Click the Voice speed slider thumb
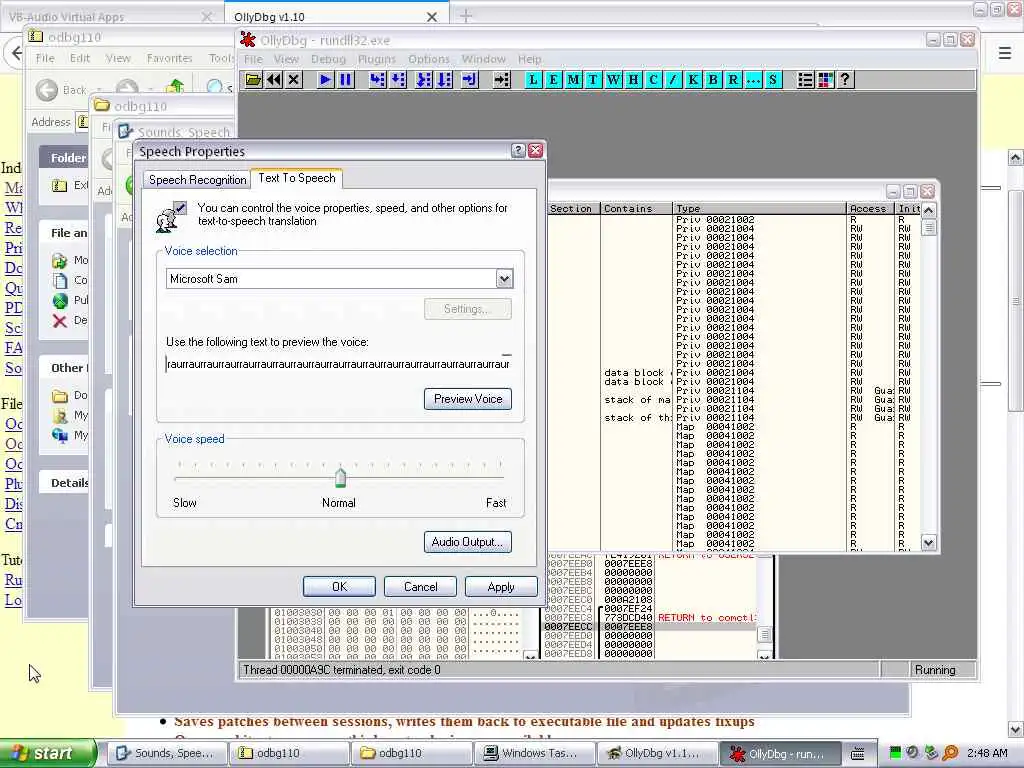This screenshot has height=768, width=1024. 340,477
